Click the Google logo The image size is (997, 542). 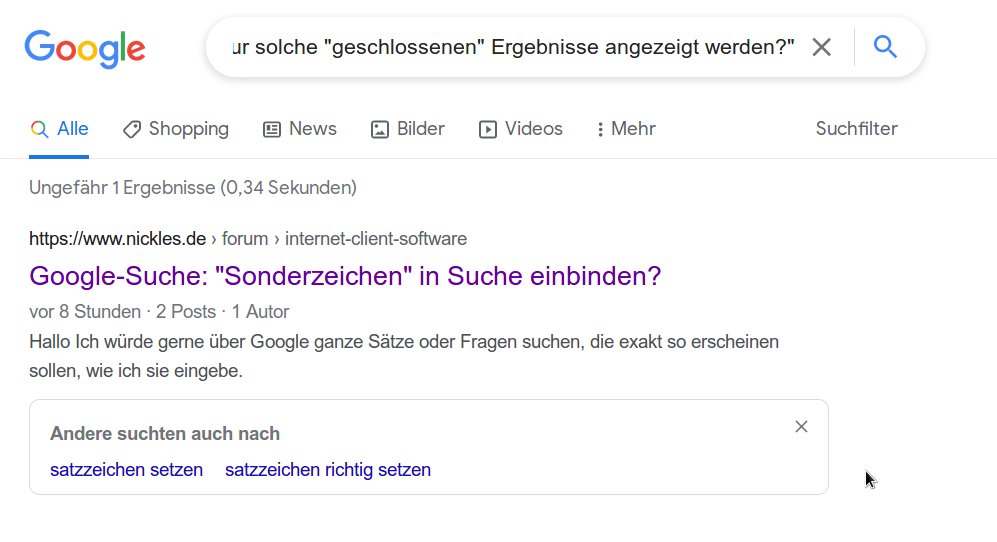coord(85,48)
